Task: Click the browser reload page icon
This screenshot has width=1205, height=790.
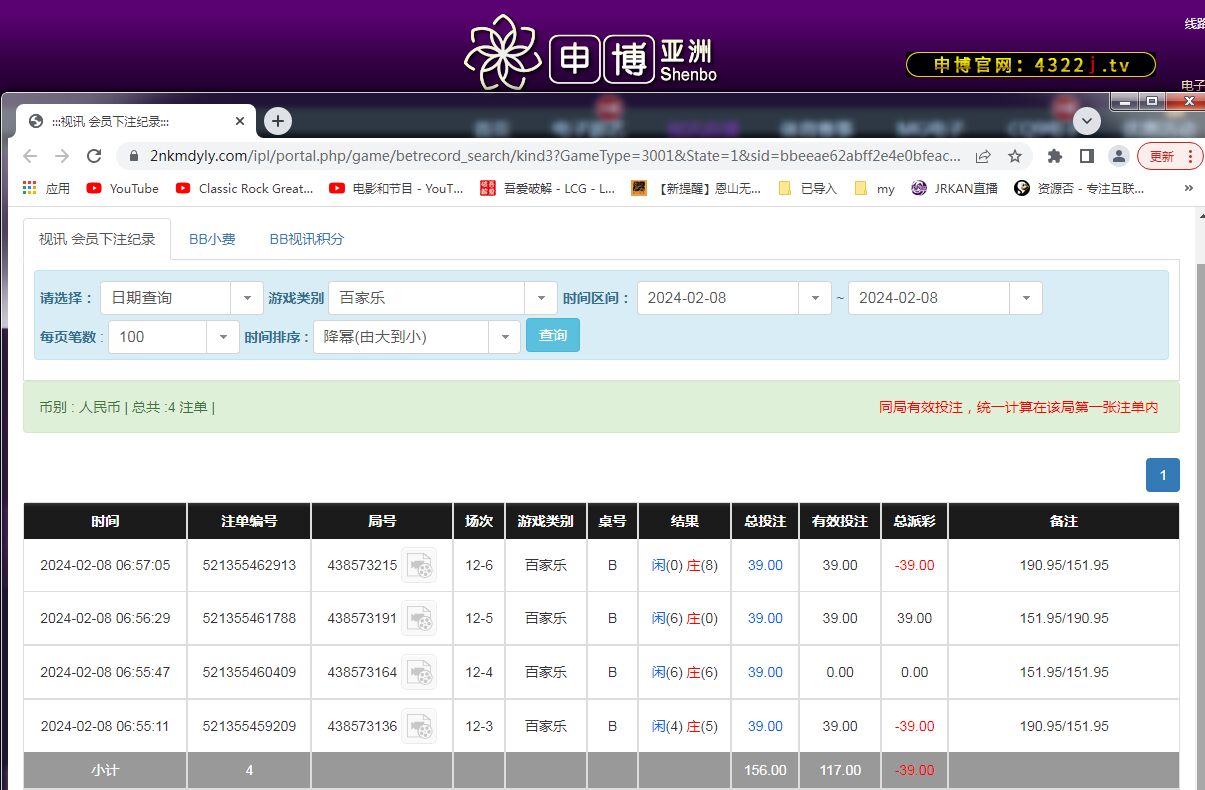Action: tap(94, 156)
